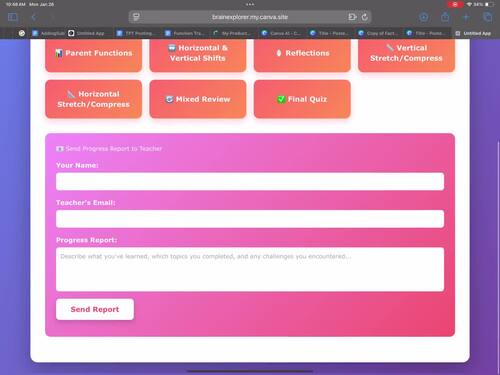Switch to the Canva AI tab

click(282, 33)
